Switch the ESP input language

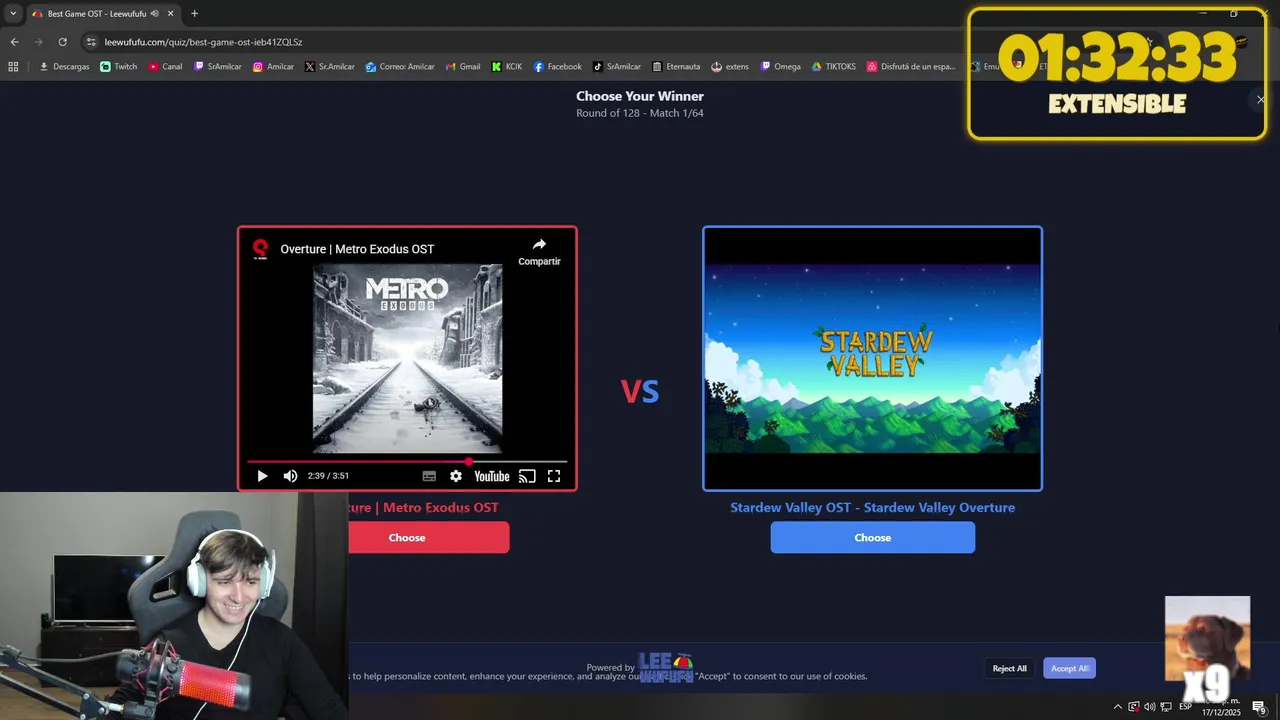click(x=1185, y=707)
